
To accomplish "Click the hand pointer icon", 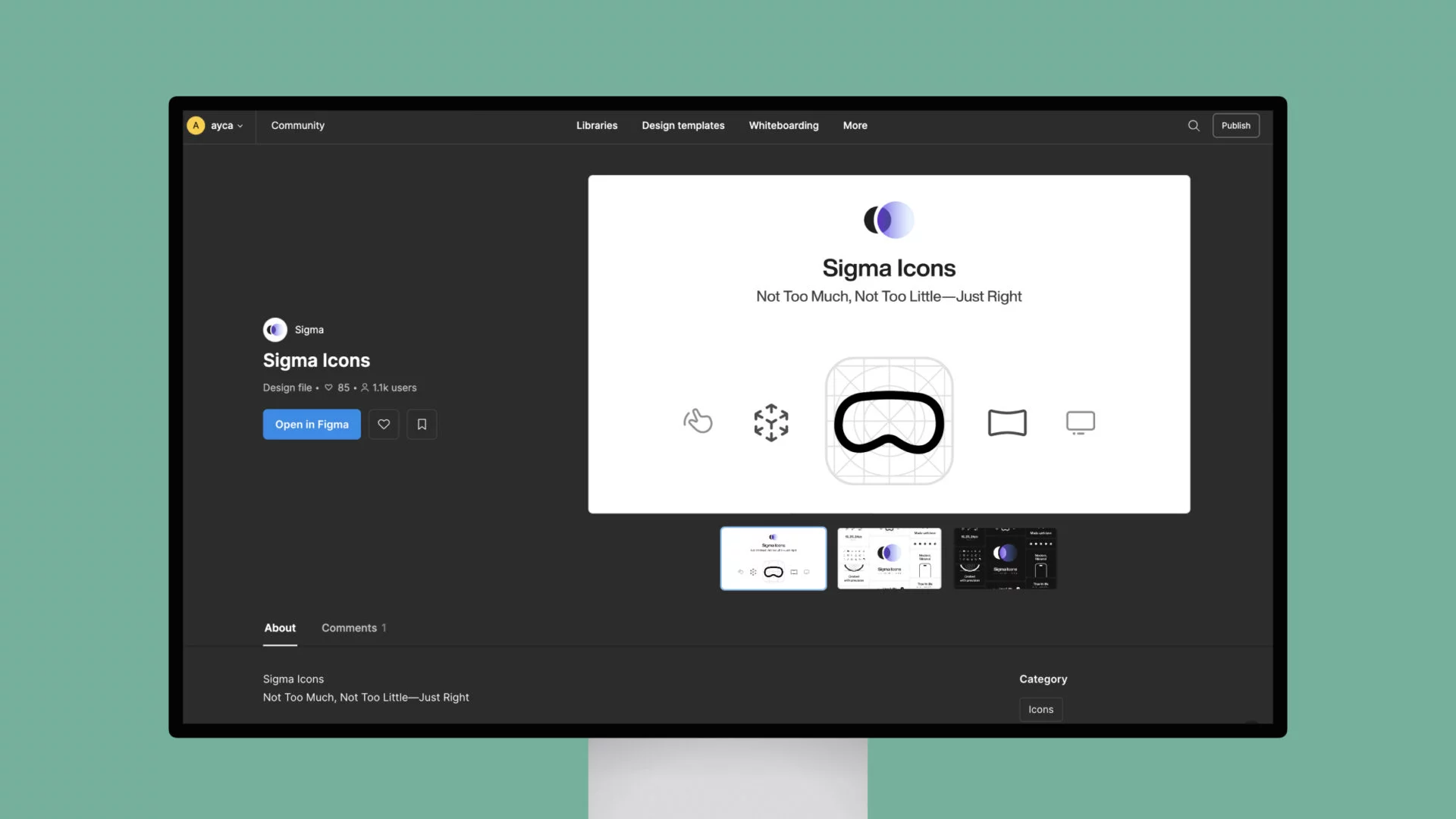I will click(x=697, y=420).
